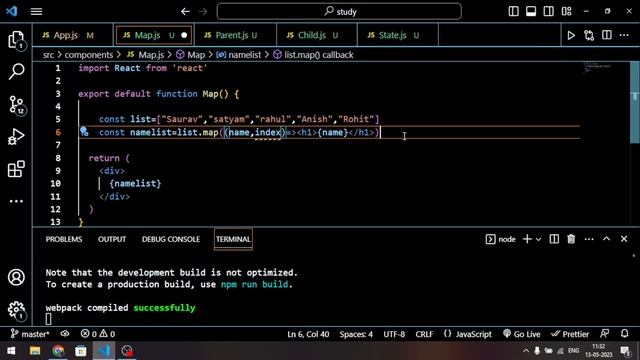The image size is (640, 360).
Task: Open the Run and Debug view
Action: pyautogui.click(x=16, y=137)
